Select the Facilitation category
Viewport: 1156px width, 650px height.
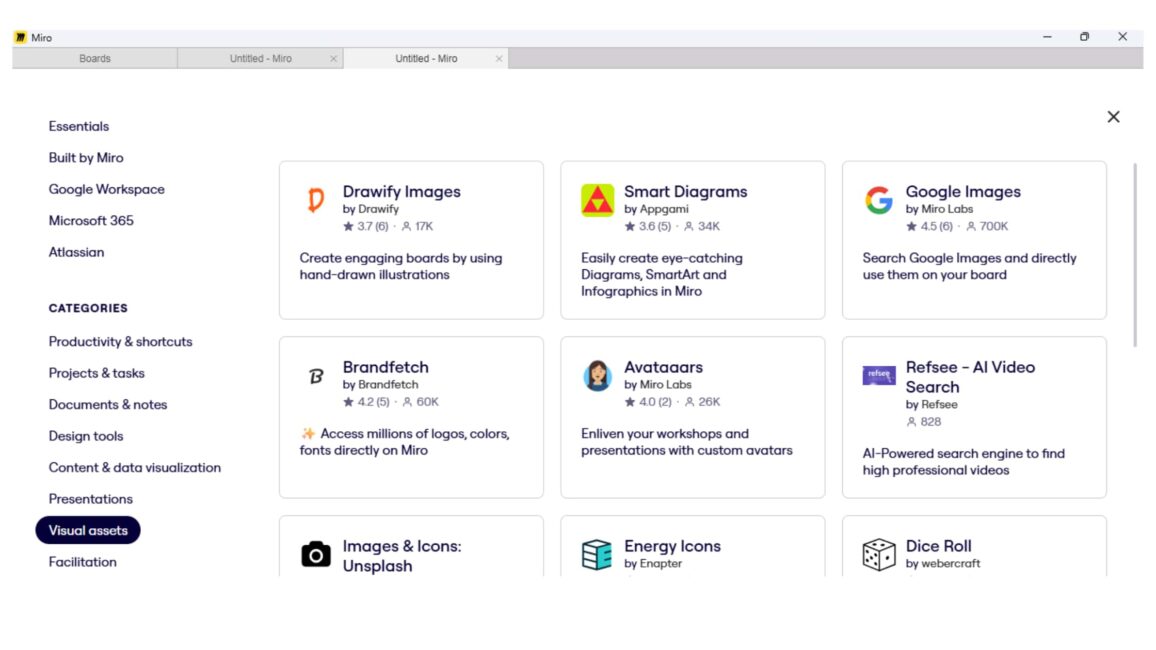tap(83, 562)
